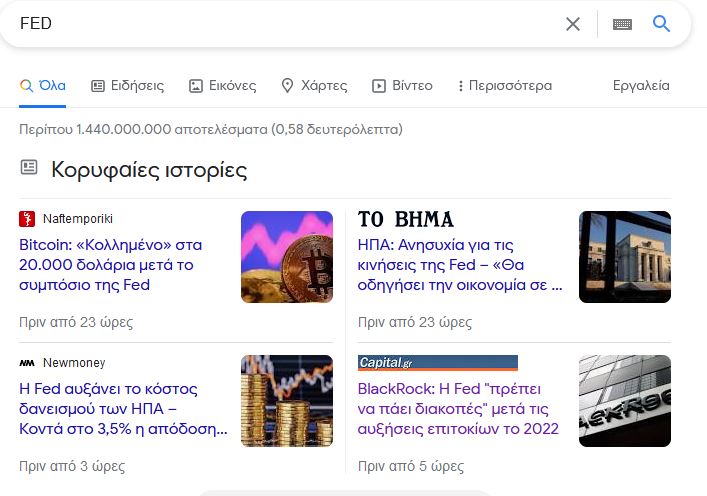Click the 23 ώρες timestamp under Bitcoin article

pos(76,322)
